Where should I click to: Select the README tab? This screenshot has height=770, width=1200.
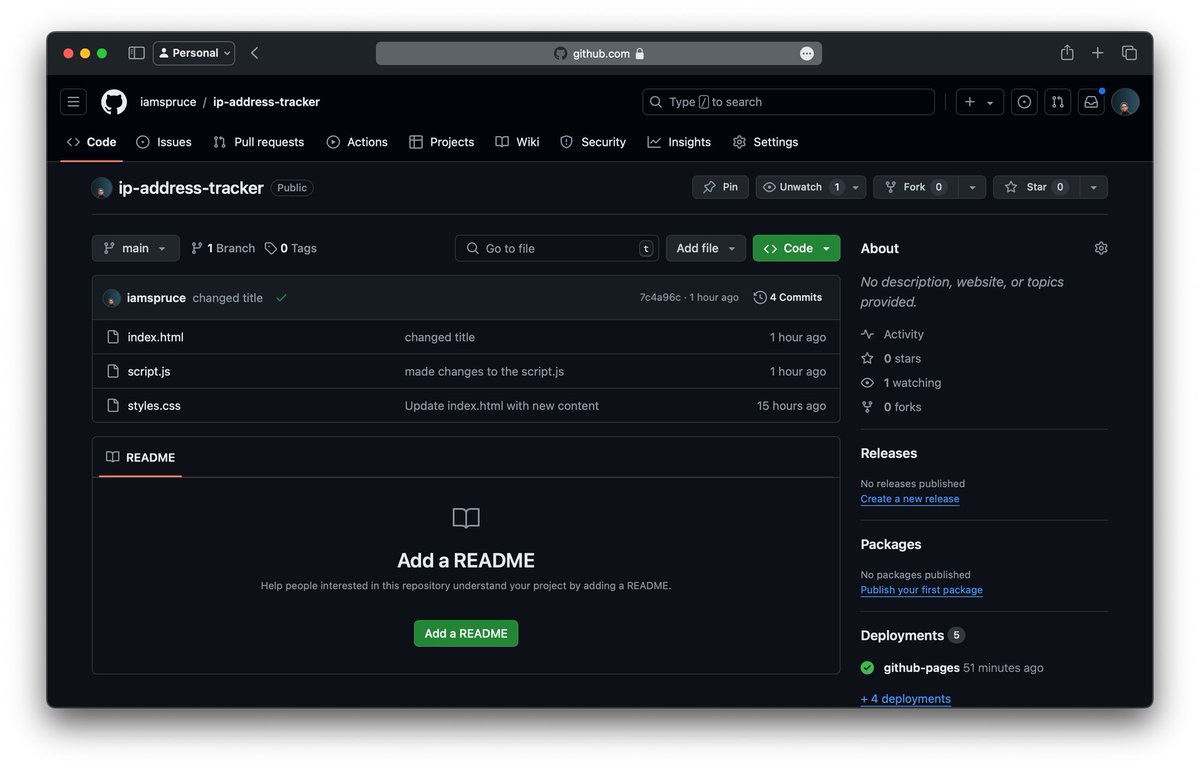click(x=140, y=458)
